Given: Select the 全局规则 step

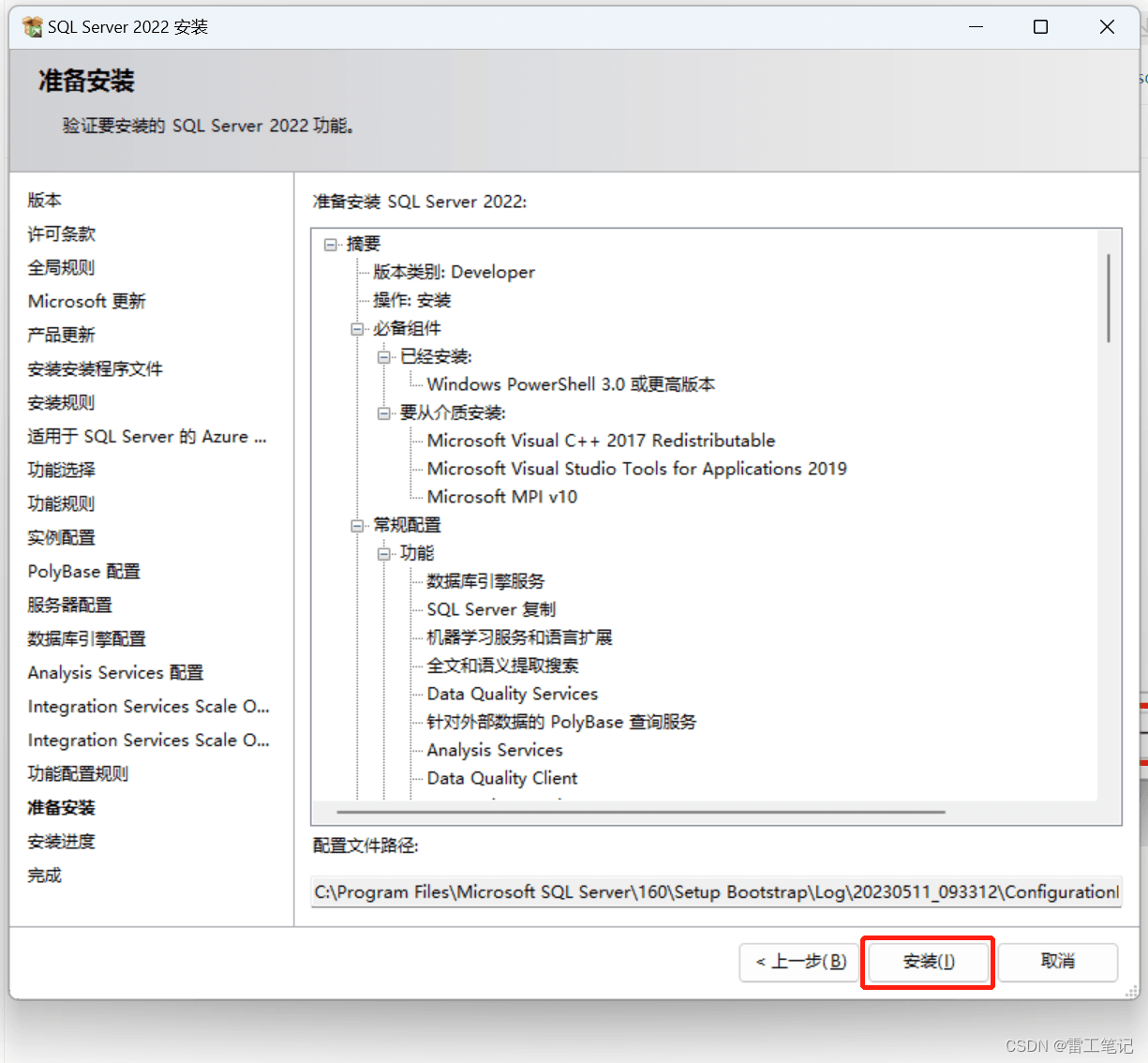Looking at the screenshot, I should (x=62, y=267).
